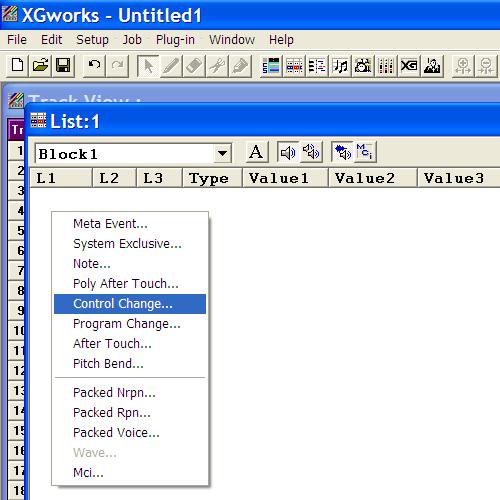Screen dimensions: 500x500
Task: Click the conductor figure toolbar icon
Action: 432,65
